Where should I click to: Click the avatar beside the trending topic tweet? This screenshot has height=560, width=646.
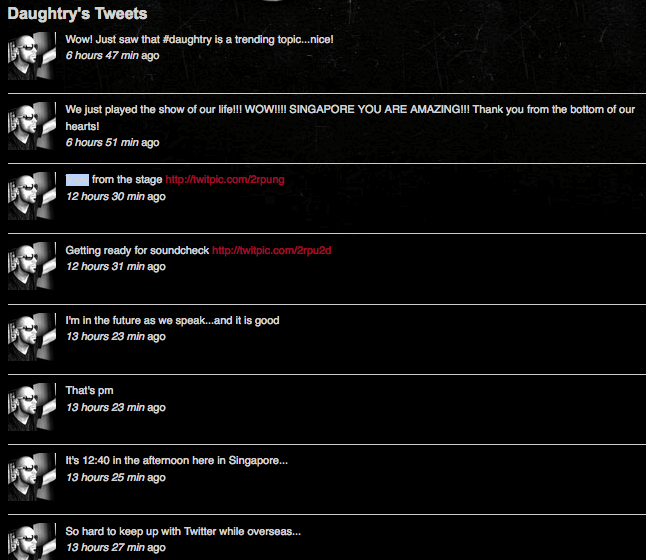[32, 56]
